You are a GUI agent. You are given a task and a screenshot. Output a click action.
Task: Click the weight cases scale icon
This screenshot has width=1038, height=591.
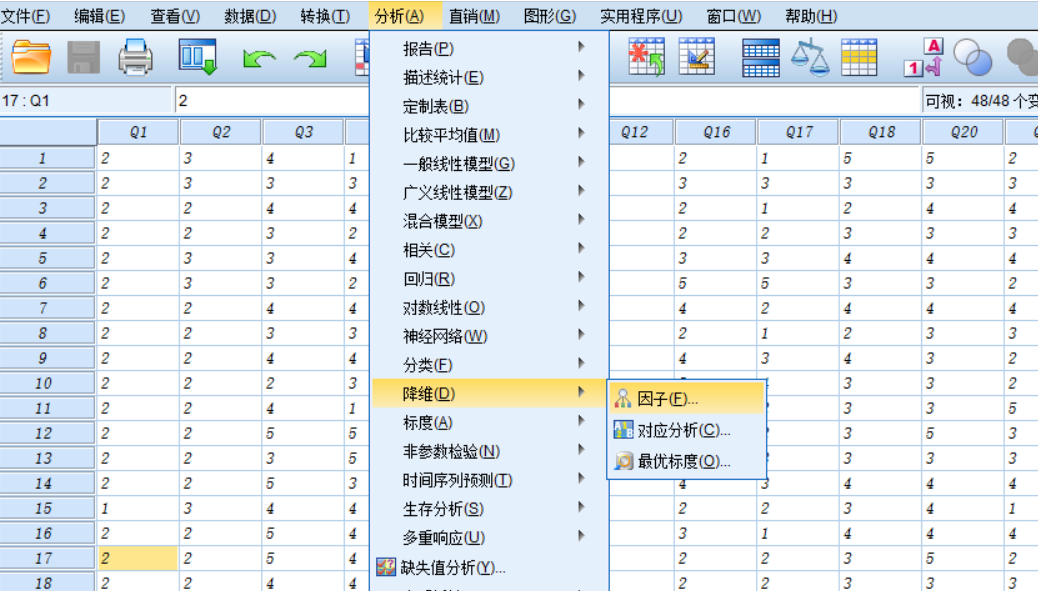pyautogui.click(x=810, y=57)
